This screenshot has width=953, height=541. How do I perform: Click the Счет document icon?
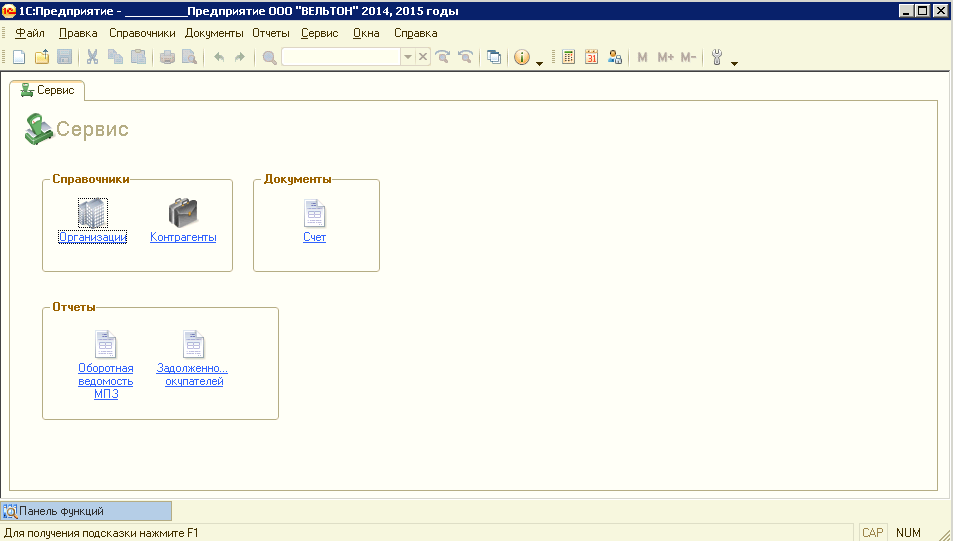click(315, 213)
